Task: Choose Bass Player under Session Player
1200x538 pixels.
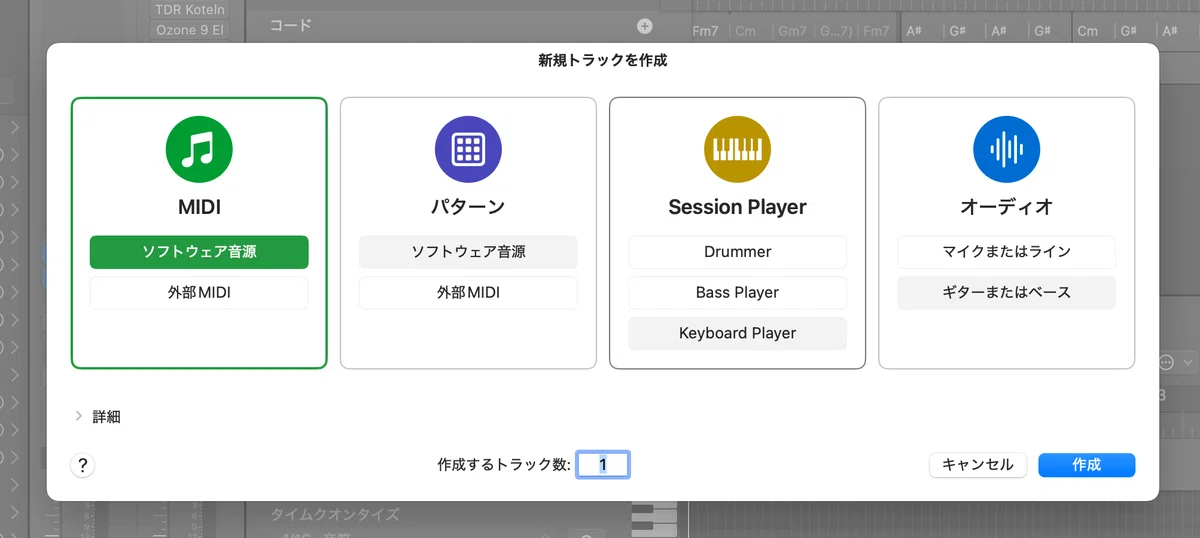Action: click(737, 293)
